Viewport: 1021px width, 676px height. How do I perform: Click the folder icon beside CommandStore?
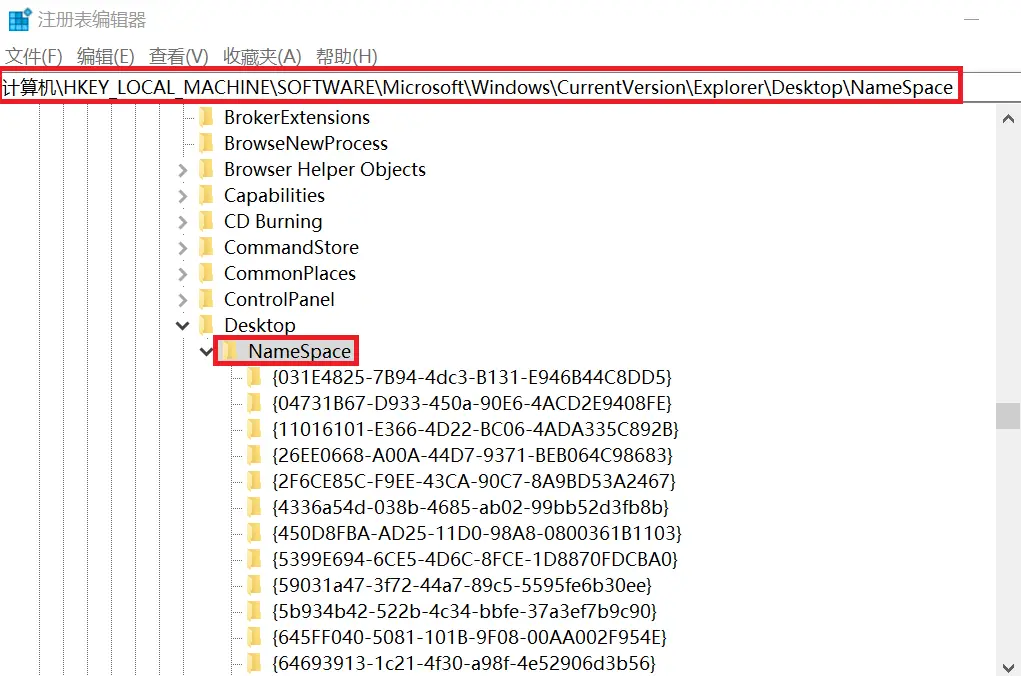tap(207, 247)
